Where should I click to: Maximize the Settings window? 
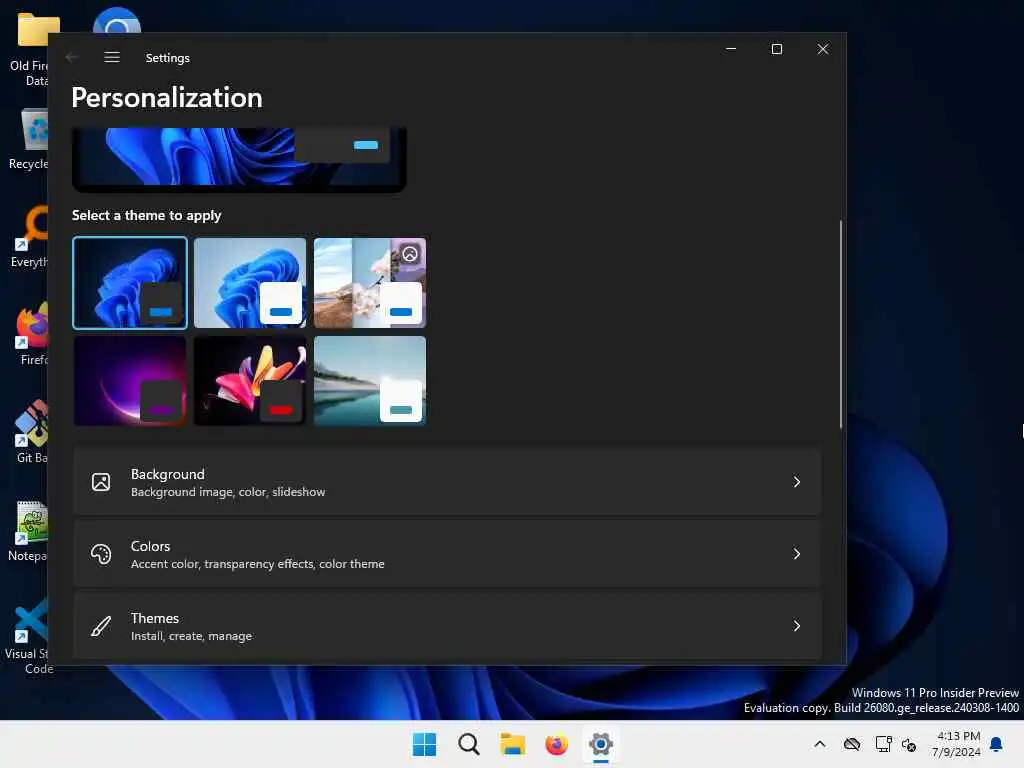pos(777,49)
